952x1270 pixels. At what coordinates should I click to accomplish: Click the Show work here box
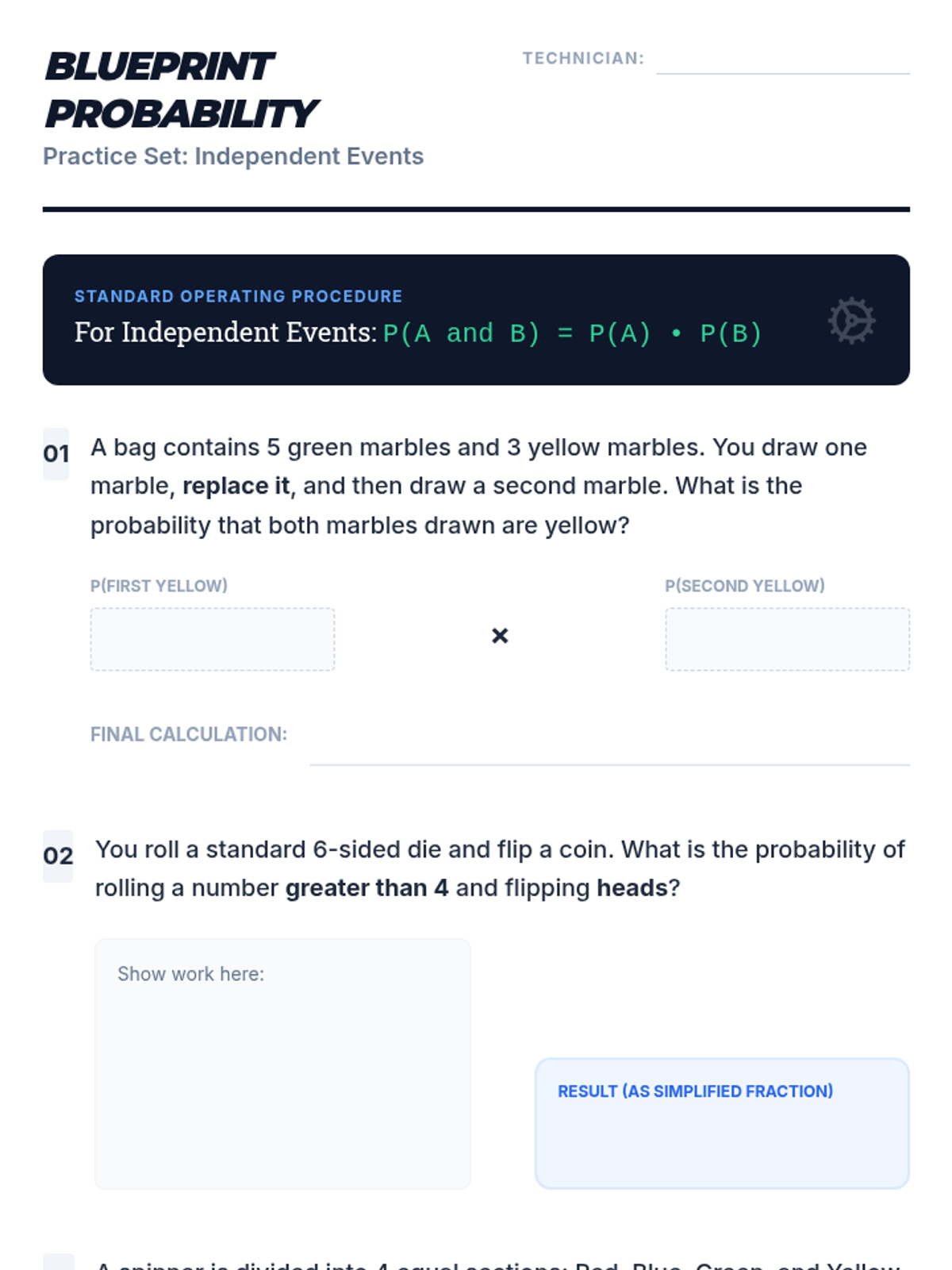click(x=282, y=1064)
